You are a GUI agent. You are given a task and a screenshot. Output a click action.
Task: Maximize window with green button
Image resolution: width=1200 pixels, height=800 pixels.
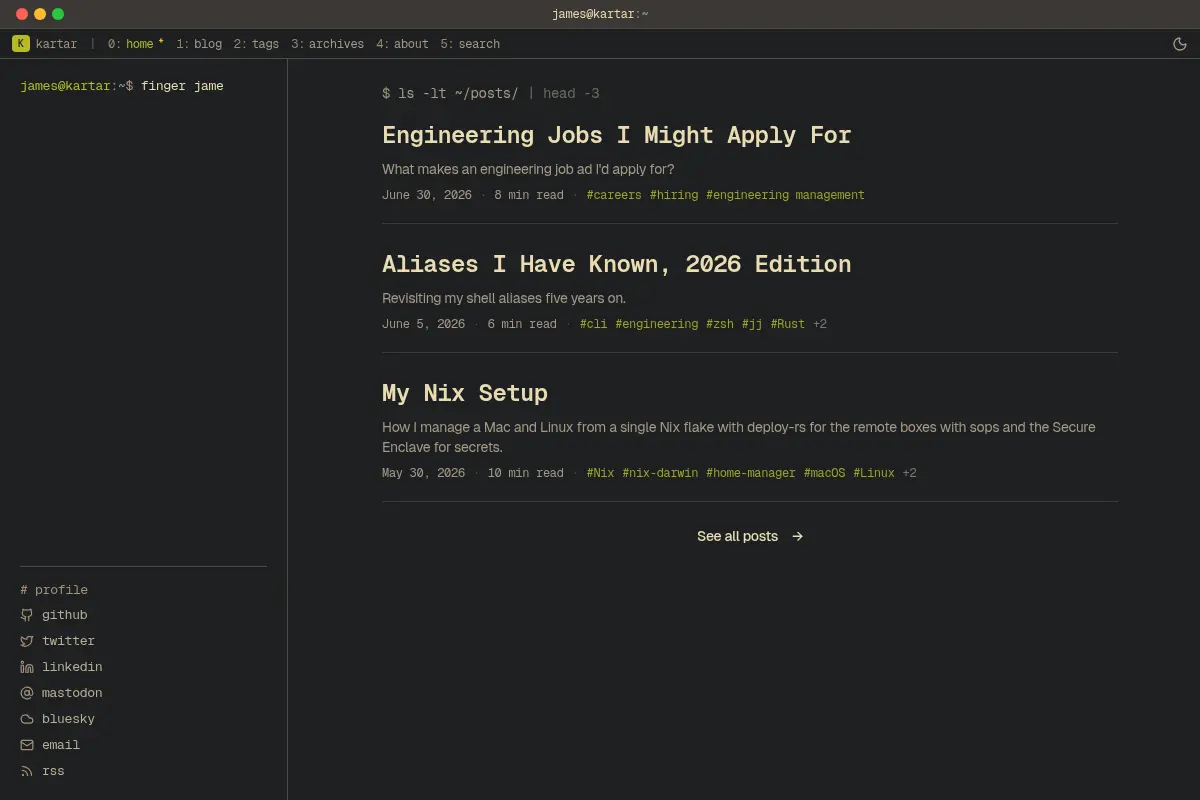pyautogui.click(x=58, y=14)
